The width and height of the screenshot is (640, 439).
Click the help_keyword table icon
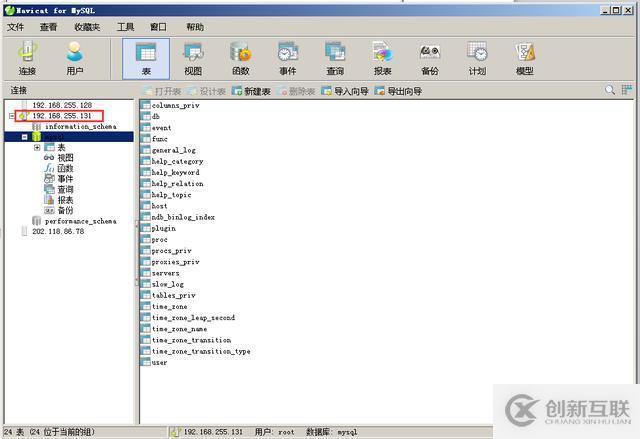pos(146,172)
